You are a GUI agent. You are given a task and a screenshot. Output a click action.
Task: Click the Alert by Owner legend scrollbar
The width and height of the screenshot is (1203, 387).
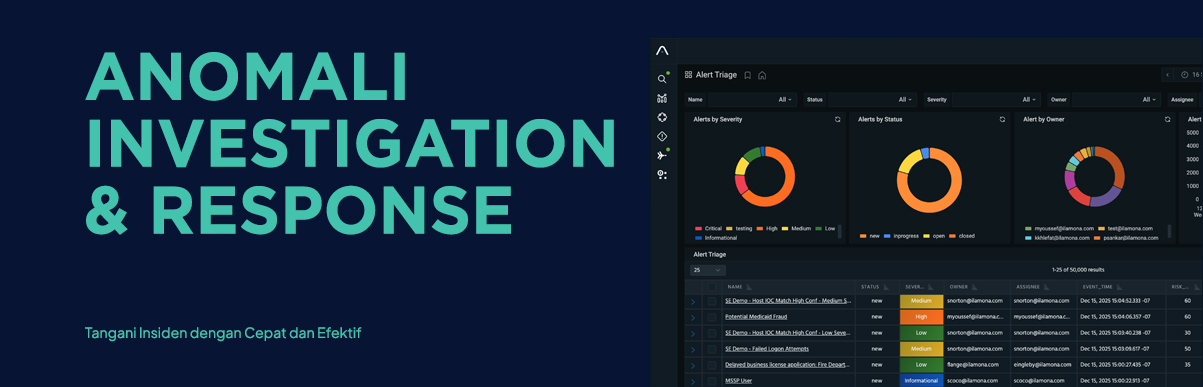1170,232
